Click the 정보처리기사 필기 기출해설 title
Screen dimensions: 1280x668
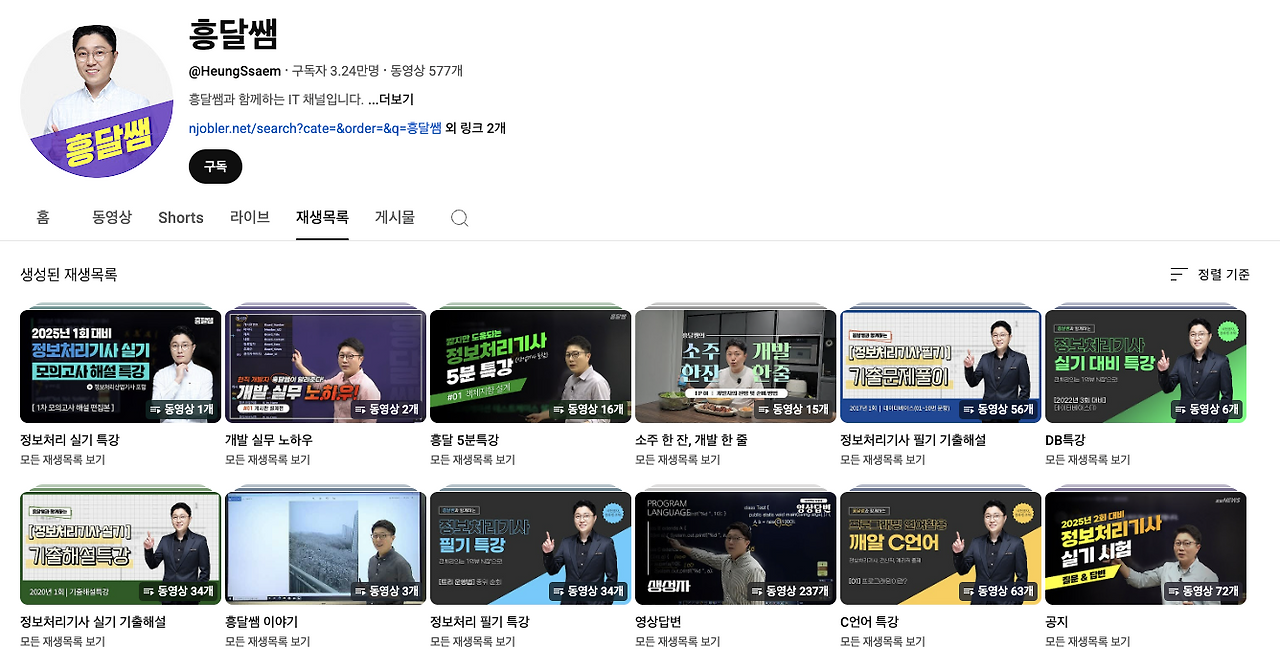tap(913, 440)
